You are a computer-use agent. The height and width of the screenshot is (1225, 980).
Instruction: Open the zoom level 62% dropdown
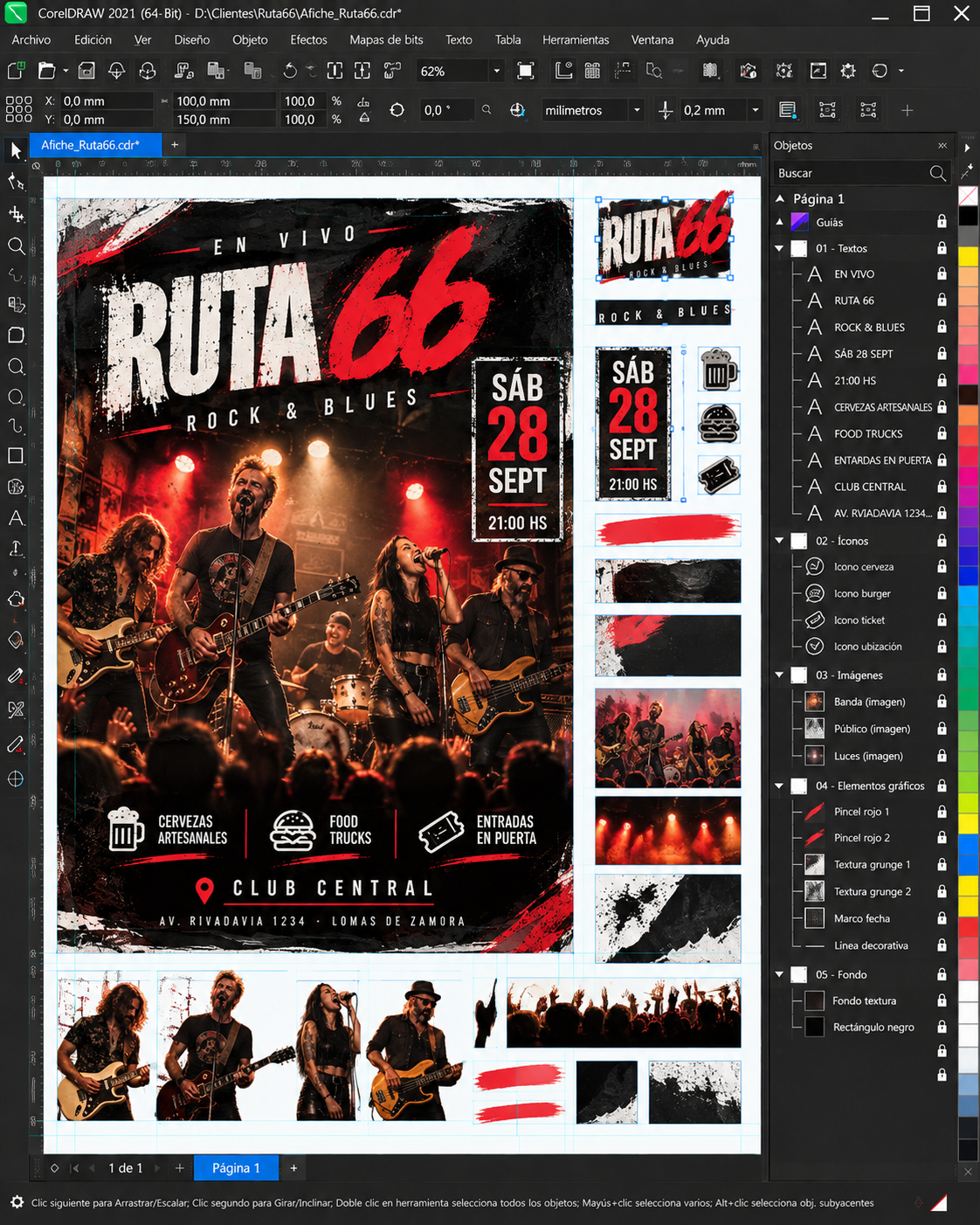[497, 71]
